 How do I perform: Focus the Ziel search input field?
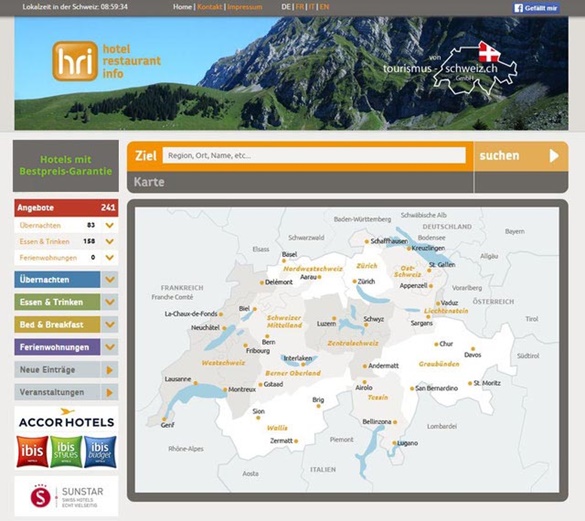(x=314, y=155)
